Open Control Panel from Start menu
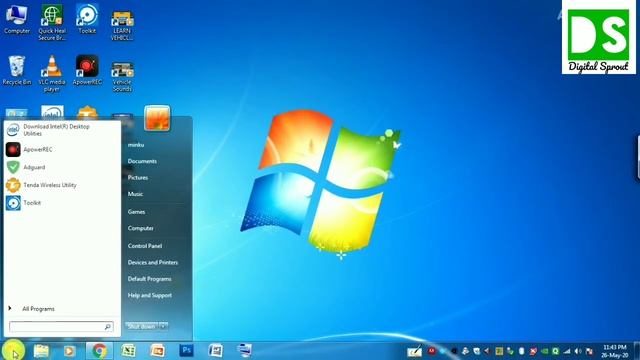The image size is (640, 360). click(144, 246)
